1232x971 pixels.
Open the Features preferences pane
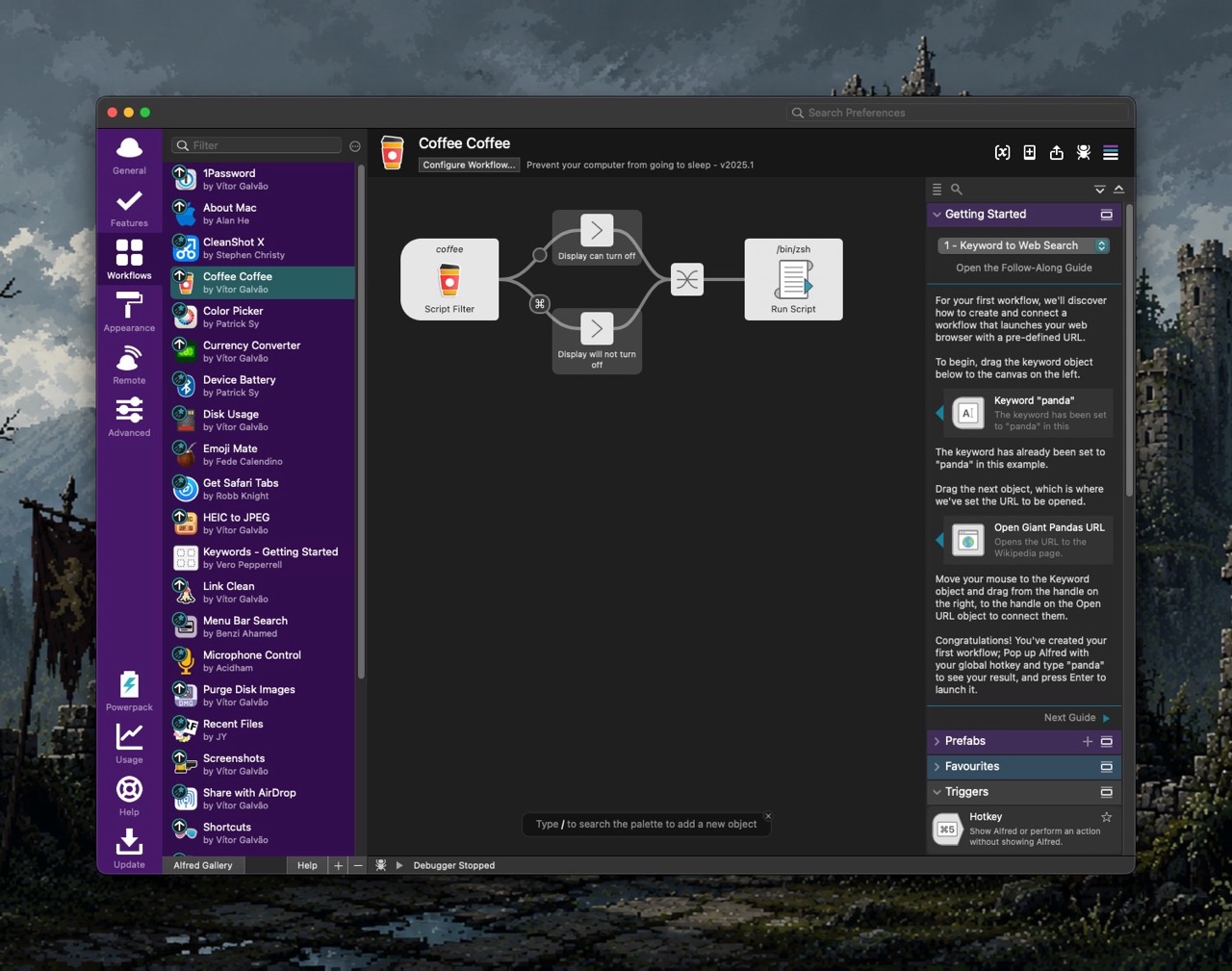[129, 208]
